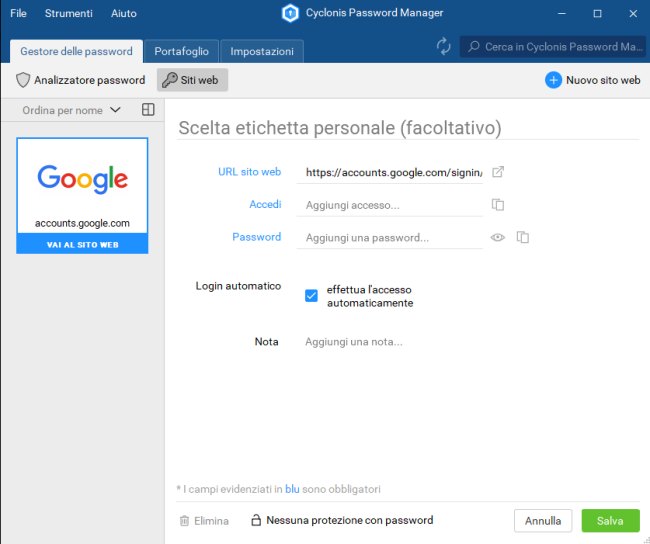Click the Accedi field label
This screenshot has width=650, height=544.
coord(265,204)
